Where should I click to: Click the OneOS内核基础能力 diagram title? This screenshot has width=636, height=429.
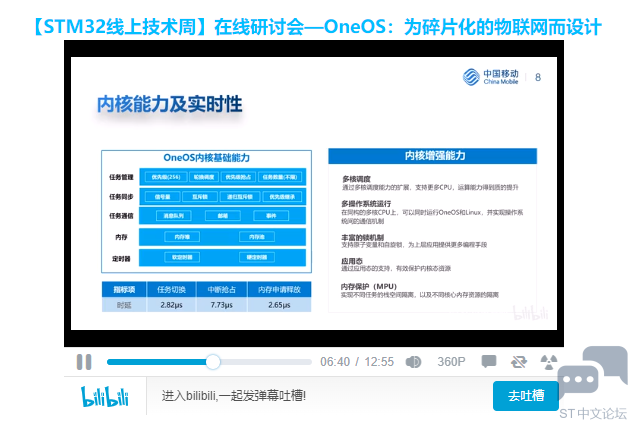click(206, 158)
